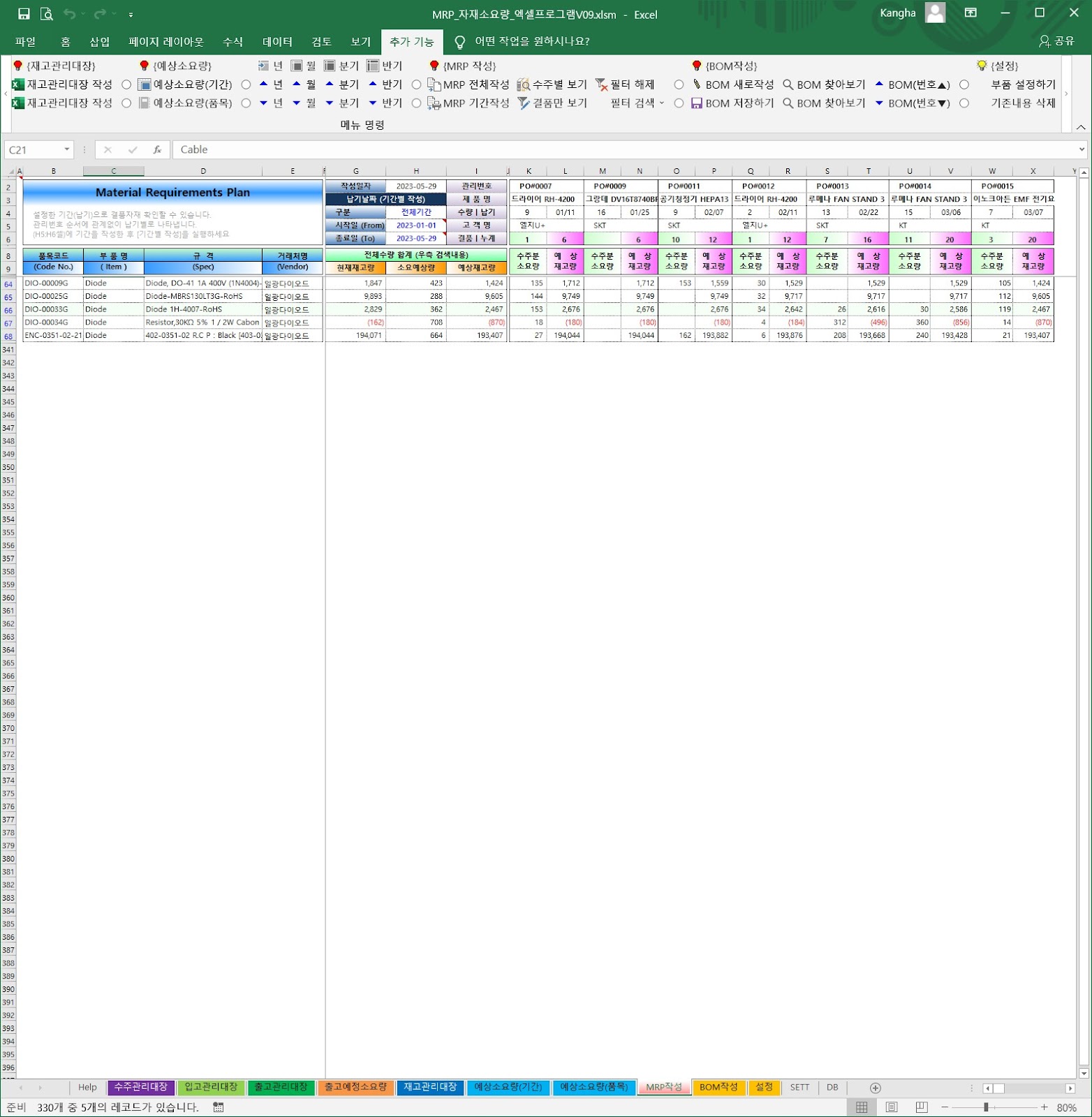This screenshot has height=1117, width=1092.
Task: Select radio circle left of 부품 설정하기
Action: pos(964,84)
